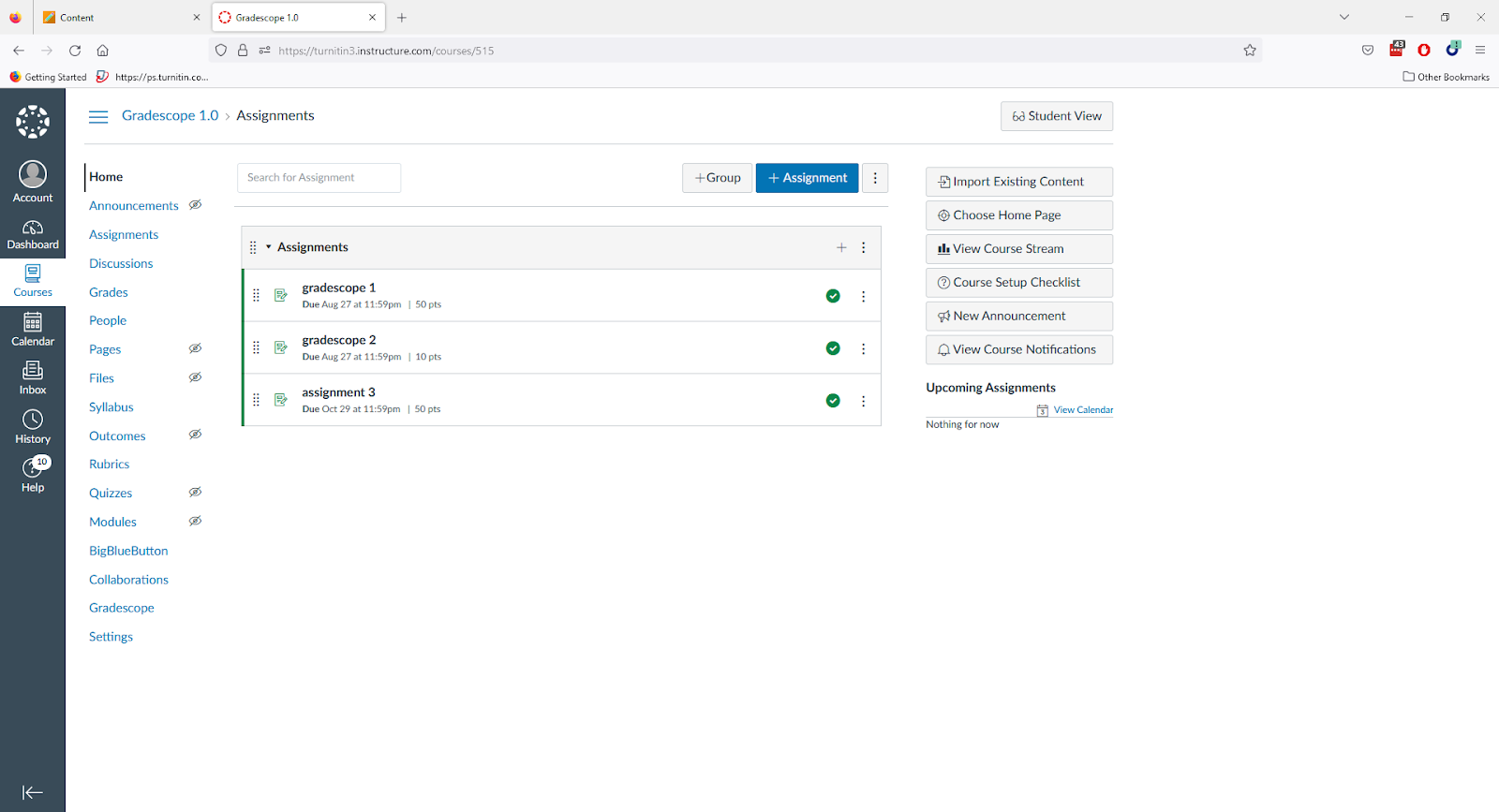Open the Course Setup Checklist
Viewport: 1499px width, 812px height.
1019,282
